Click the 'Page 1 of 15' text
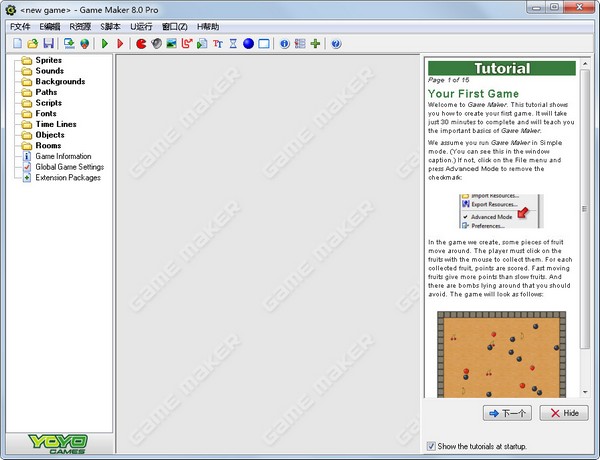 point(448,80)
